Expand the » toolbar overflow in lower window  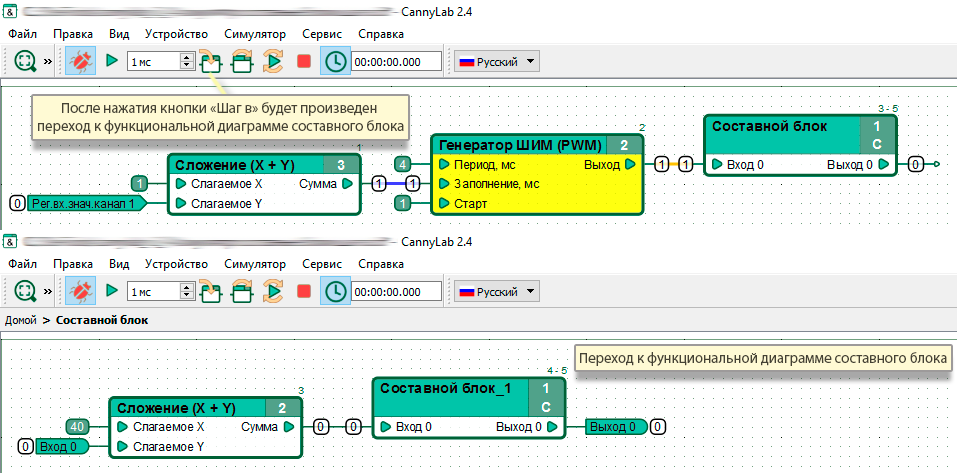[x=48, y=292]
